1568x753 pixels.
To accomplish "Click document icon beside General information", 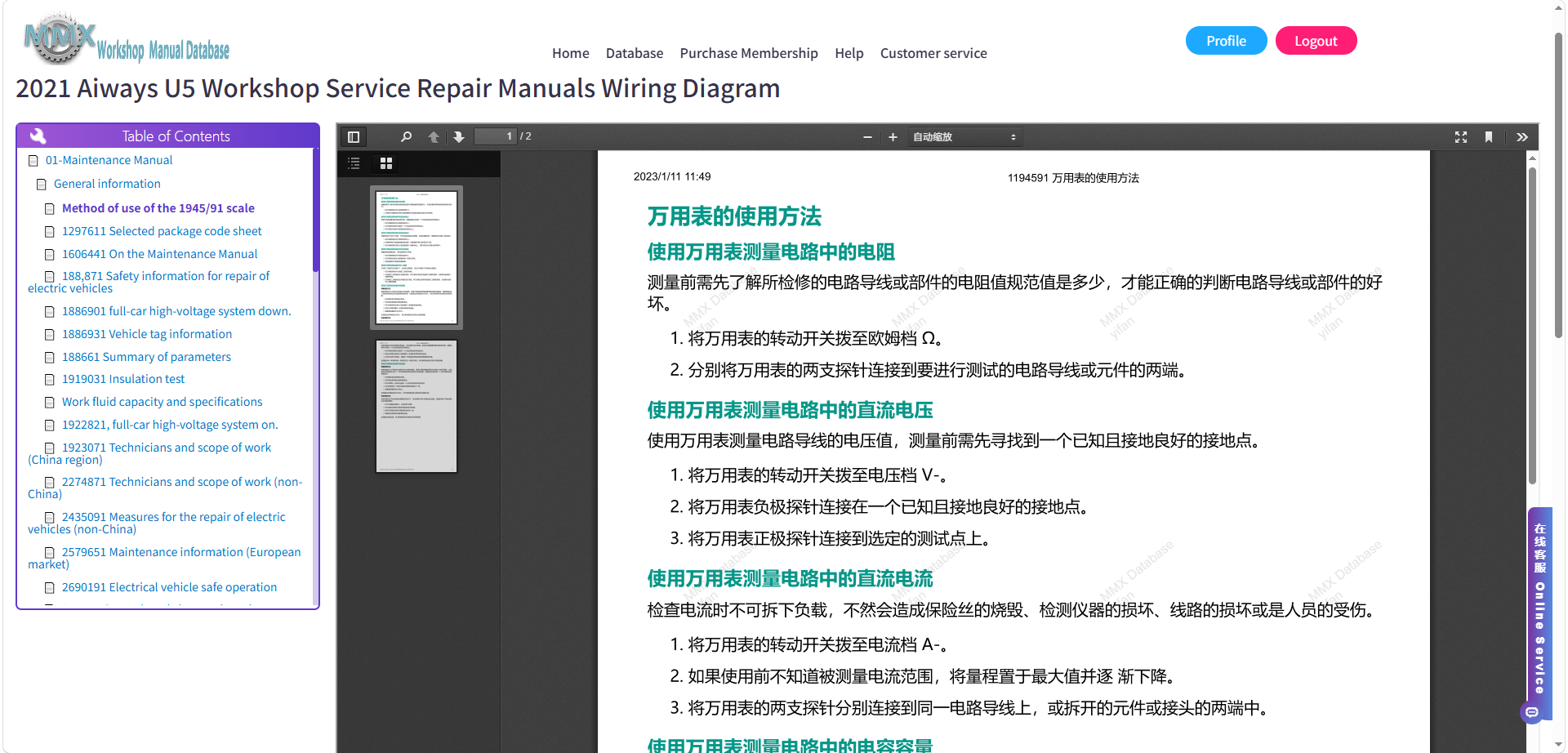I will [x=42, y=185].
